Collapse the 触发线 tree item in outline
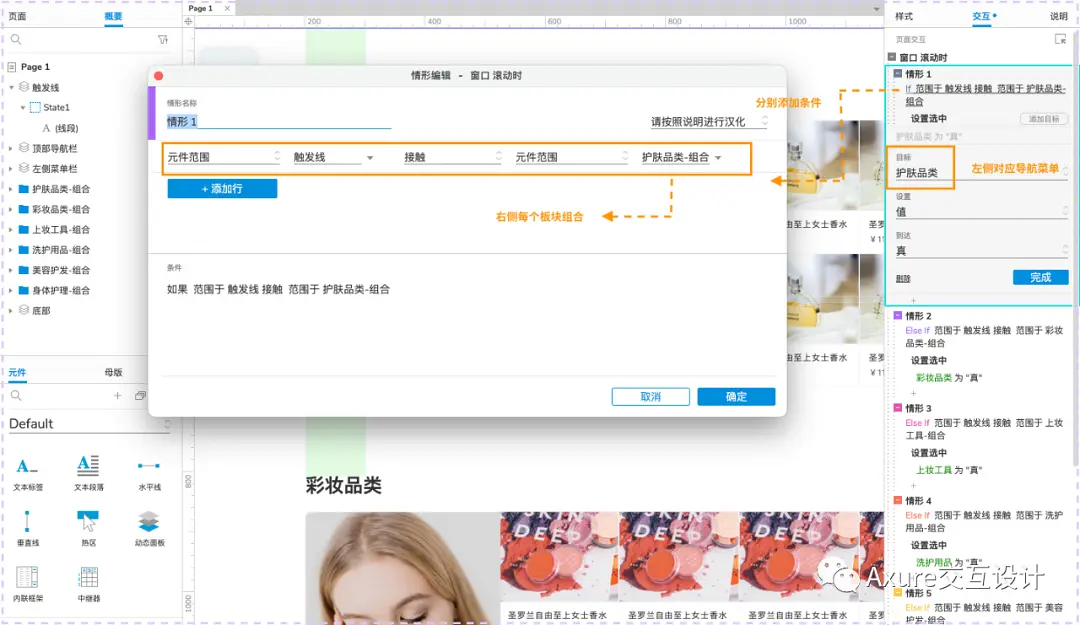The width and height of the screenshot is (1080, 625). point(10,87)
